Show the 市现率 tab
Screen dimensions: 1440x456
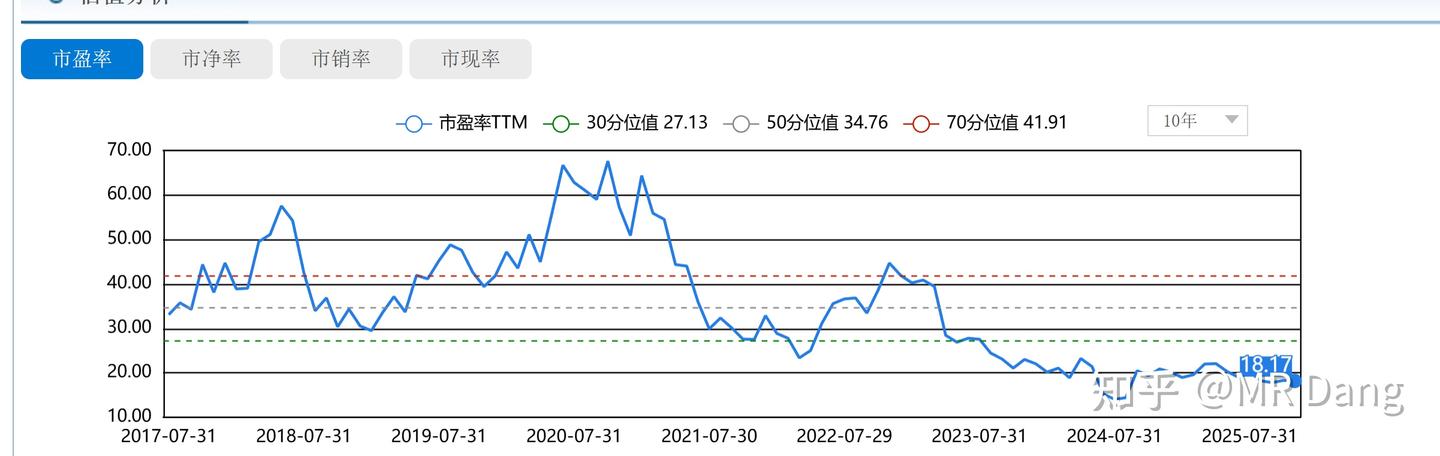470,59
